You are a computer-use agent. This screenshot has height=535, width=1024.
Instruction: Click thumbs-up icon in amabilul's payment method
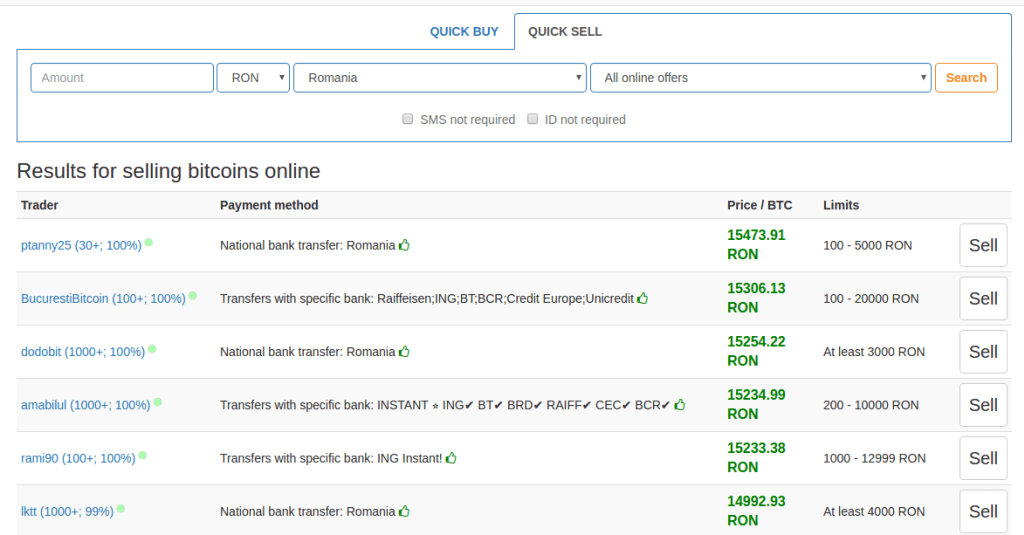click(x=680, y=405)
